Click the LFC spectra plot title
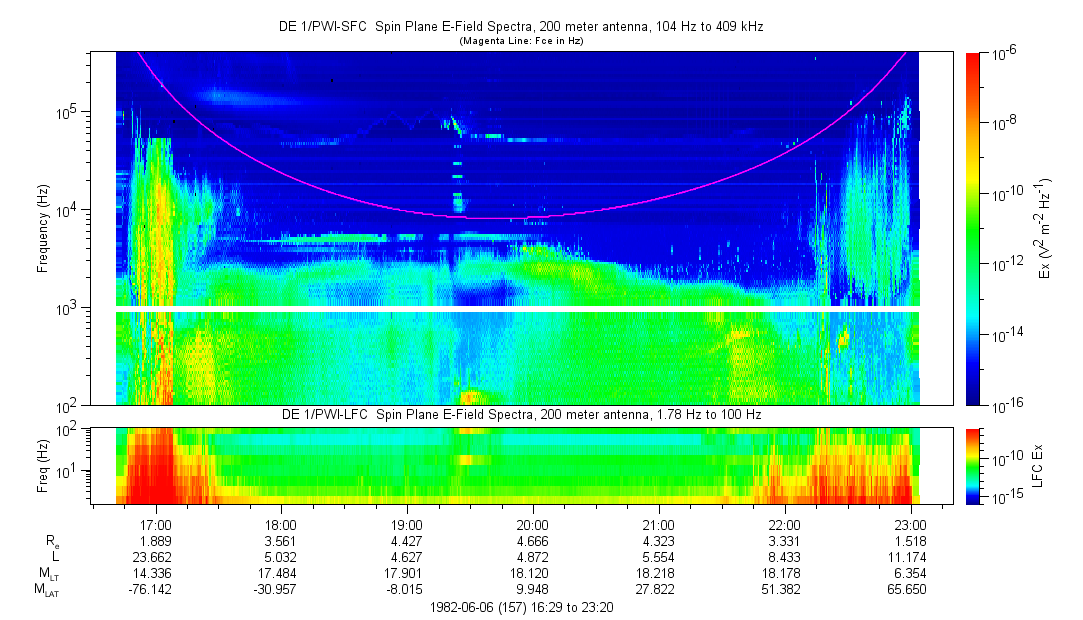 pos(518,414)
